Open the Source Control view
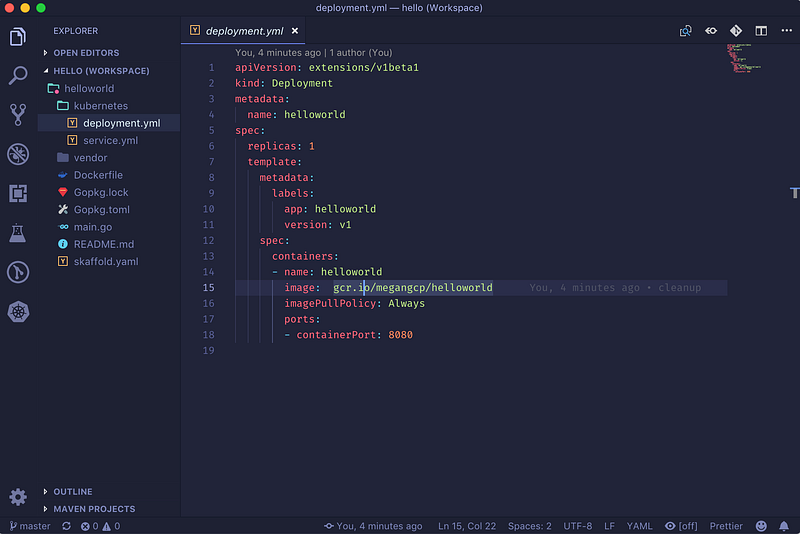This screenshot has width=800, height=534. [x=18, y=114]
